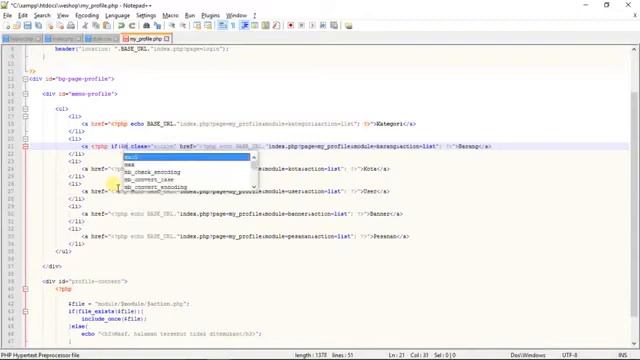This screenshot has width=640, height=360.
Task: Toggle the Function List panel icon
Action: pyautogui.click(x=276, y=26)
